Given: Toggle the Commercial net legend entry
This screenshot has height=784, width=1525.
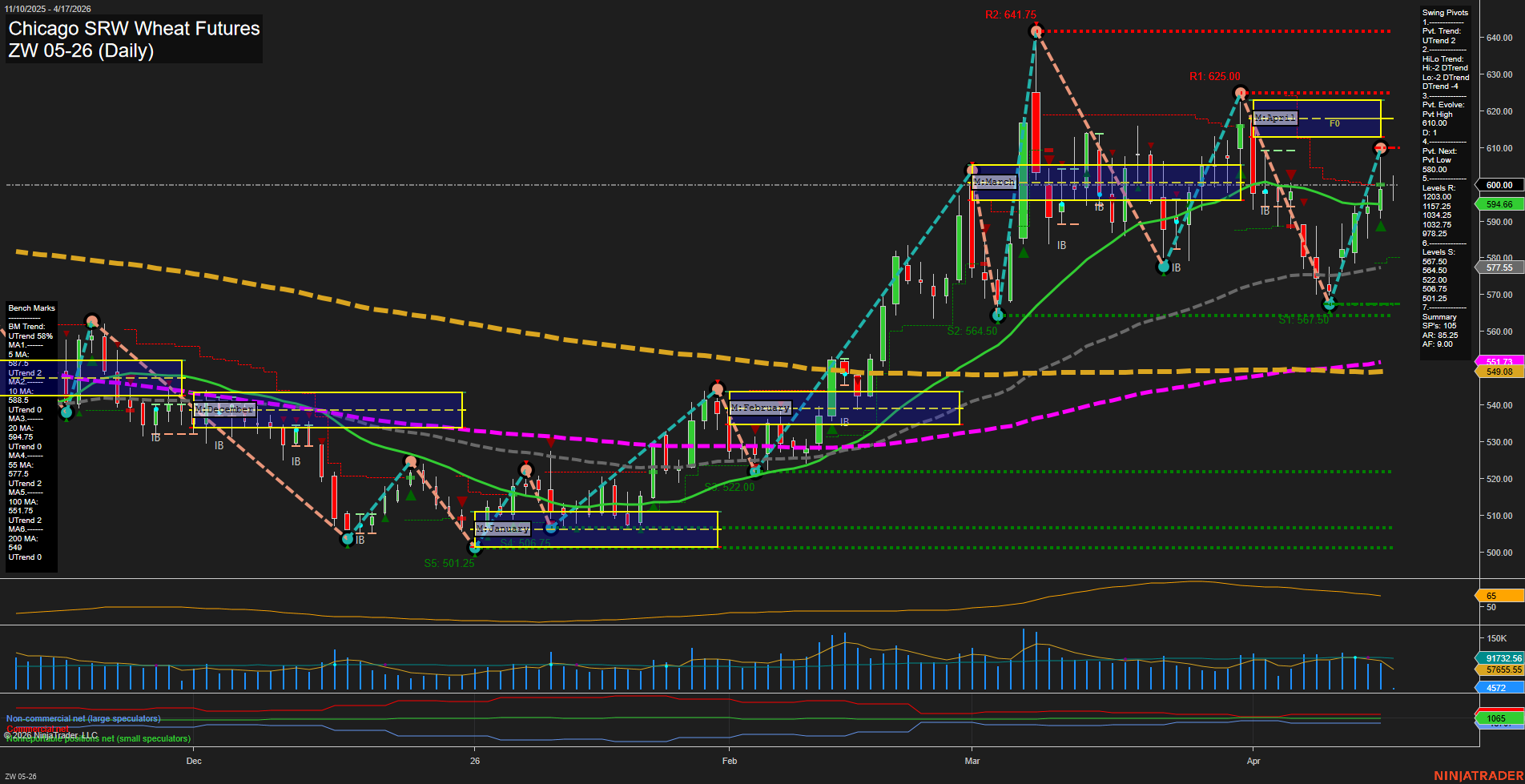Looking at the screenshot, I should [36, 730].
